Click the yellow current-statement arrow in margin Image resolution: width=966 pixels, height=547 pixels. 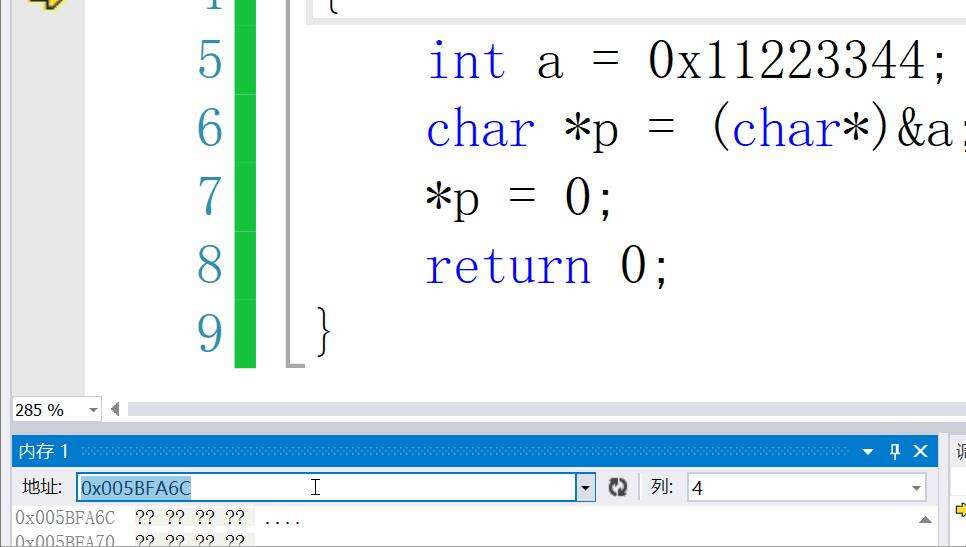pyautogui.click(x=45, y=4)
